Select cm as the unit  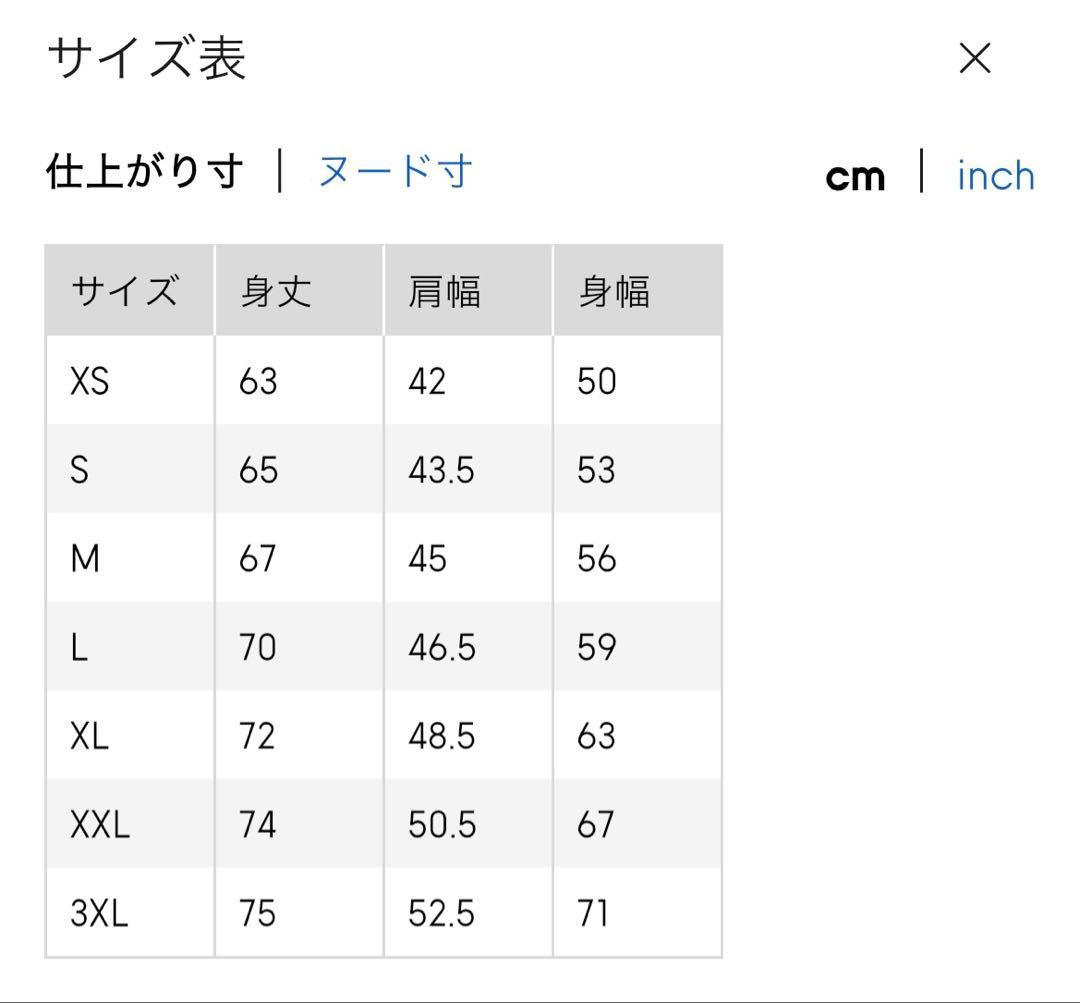pos(855,177)
